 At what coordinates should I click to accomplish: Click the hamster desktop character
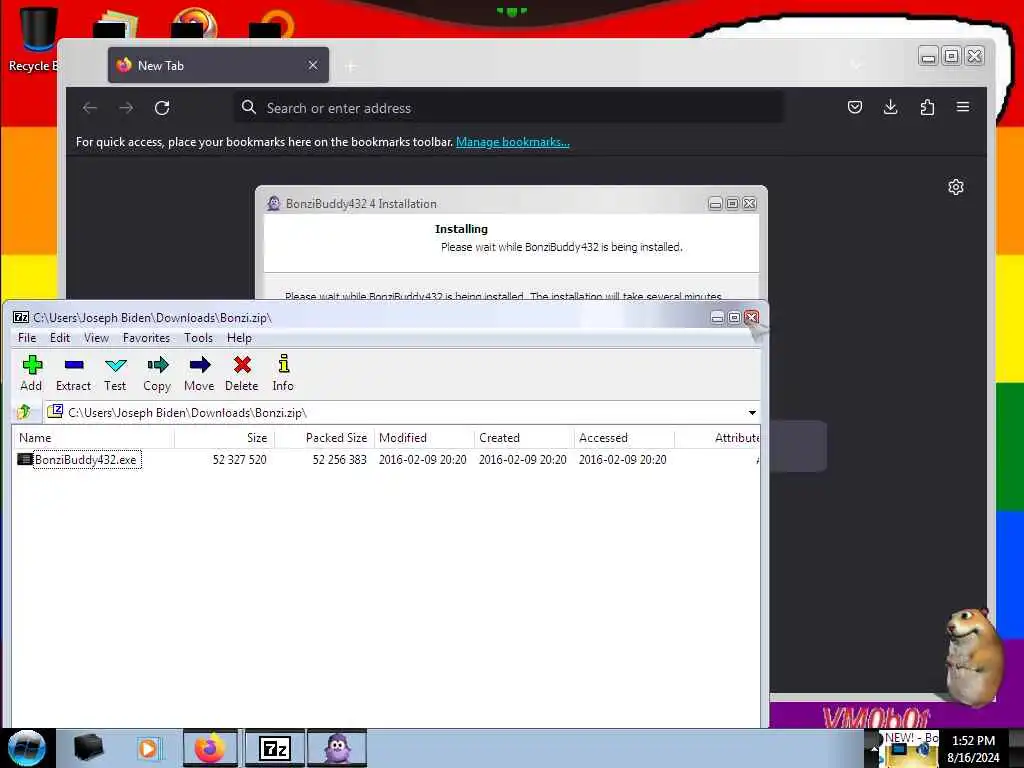click(972, 657)
